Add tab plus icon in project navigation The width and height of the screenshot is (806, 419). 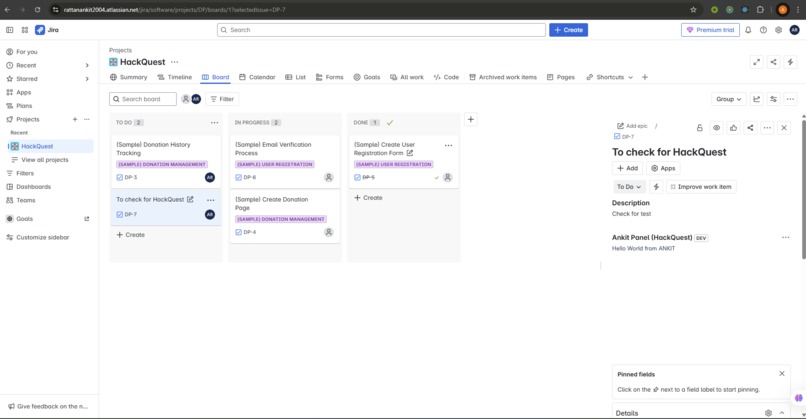tap(645, 77)
